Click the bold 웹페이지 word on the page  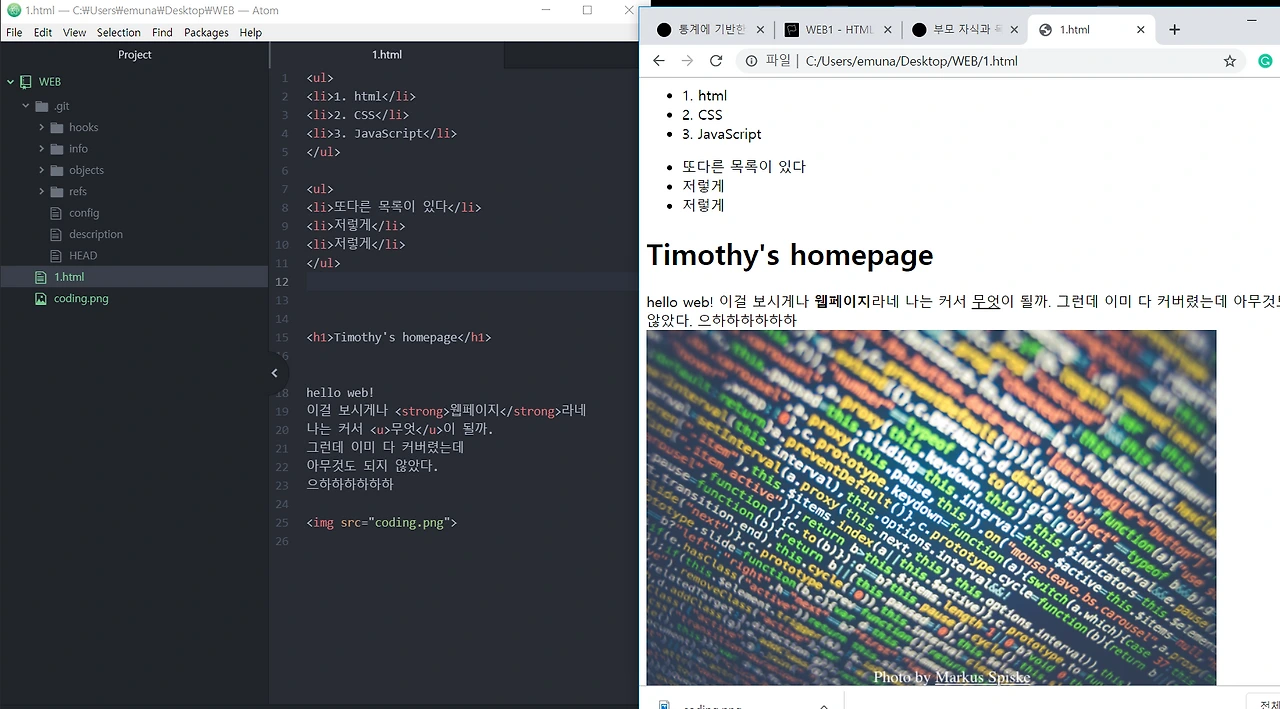point(843,302)
